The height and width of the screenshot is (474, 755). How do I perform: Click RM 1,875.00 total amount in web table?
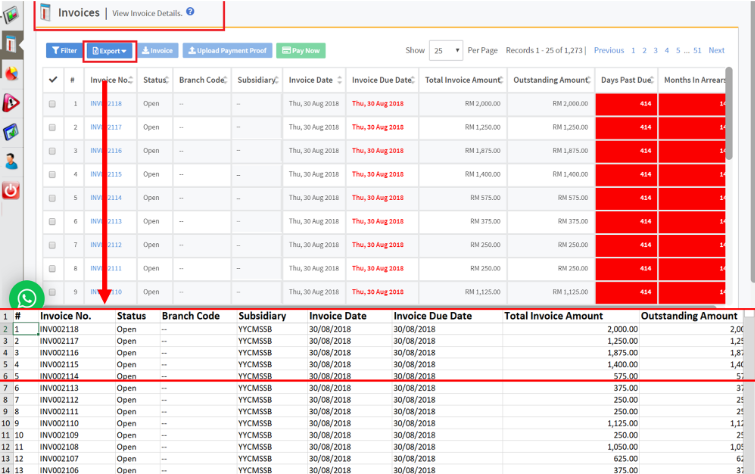pos(482,151)
